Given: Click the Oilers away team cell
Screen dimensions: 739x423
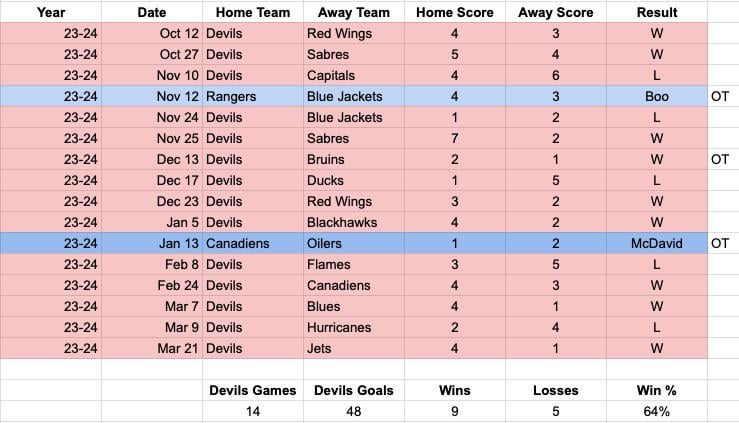Looking at the screenshot, I should [x=353, y=244].
